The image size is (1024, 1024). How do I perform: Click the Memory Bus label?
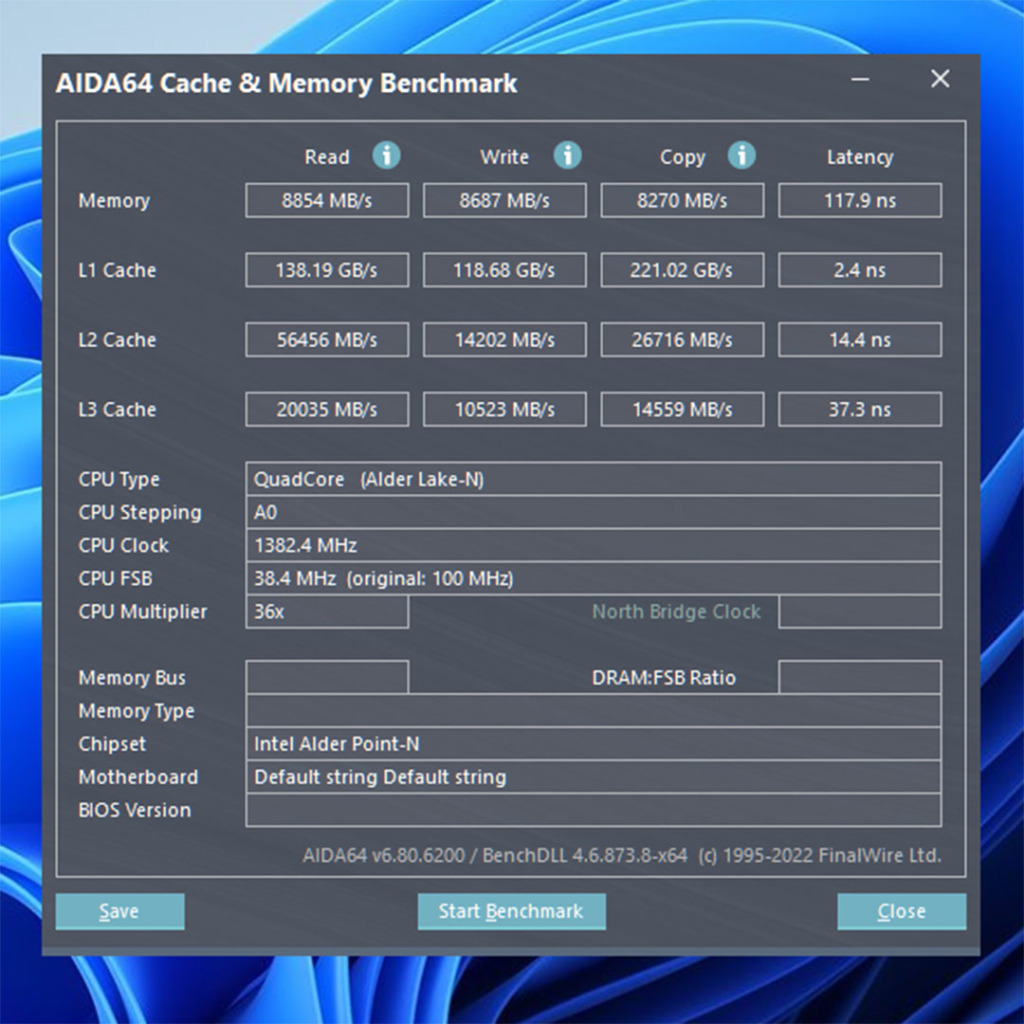click(132, 678)
